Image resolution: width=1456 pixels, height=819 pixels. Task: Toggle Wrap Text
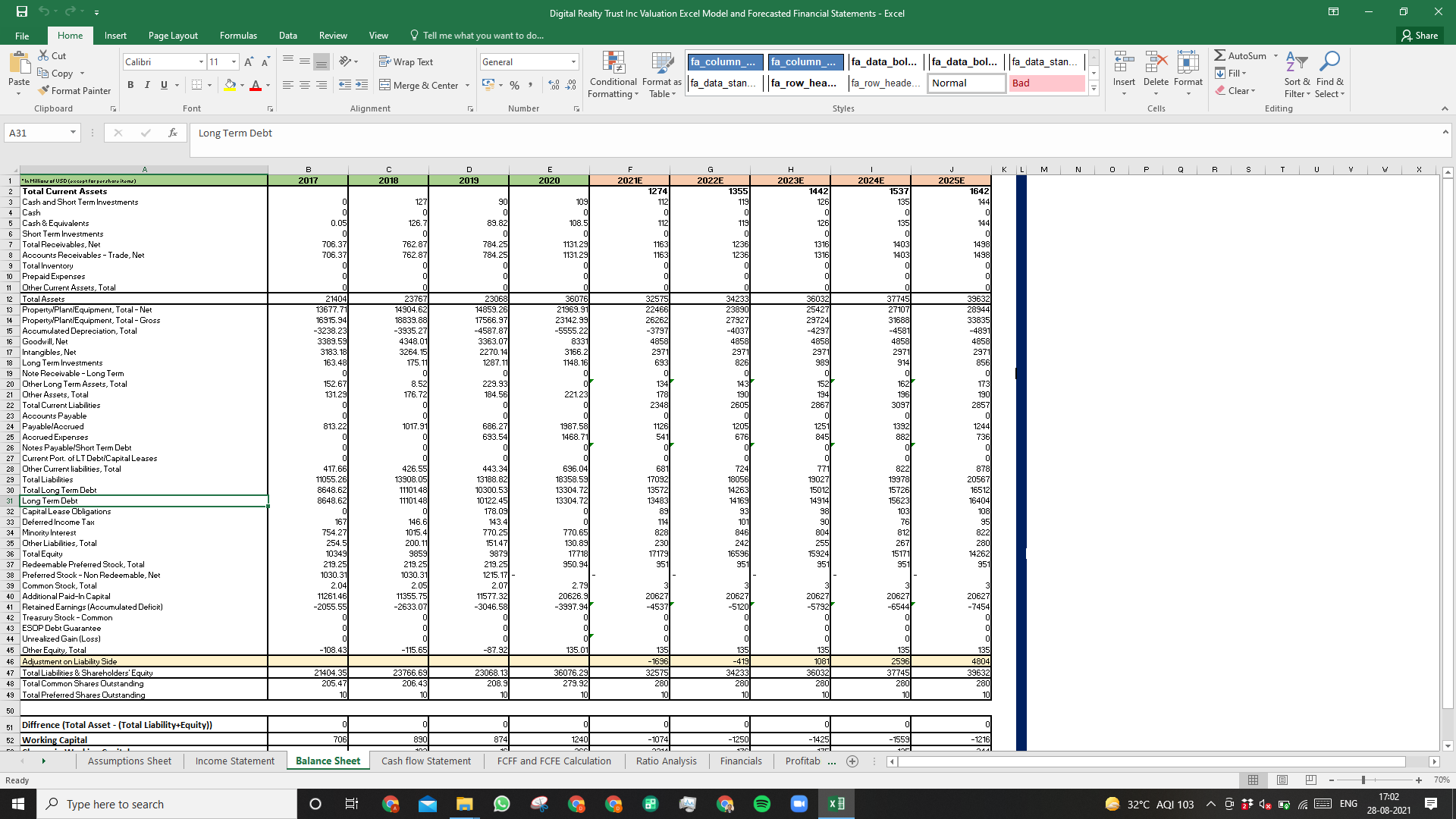click(406, 62)
